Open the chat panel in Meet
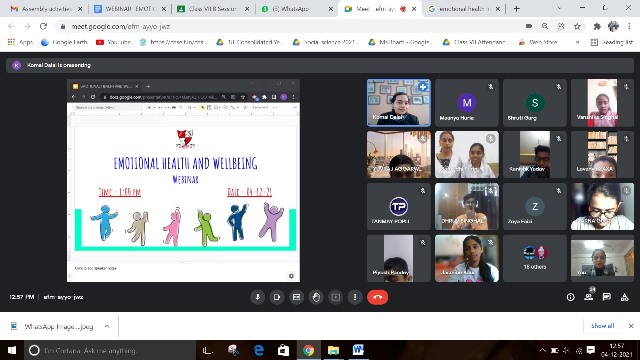Image resolution: width=640 pixels, height=360 pixels. [607, 297]
